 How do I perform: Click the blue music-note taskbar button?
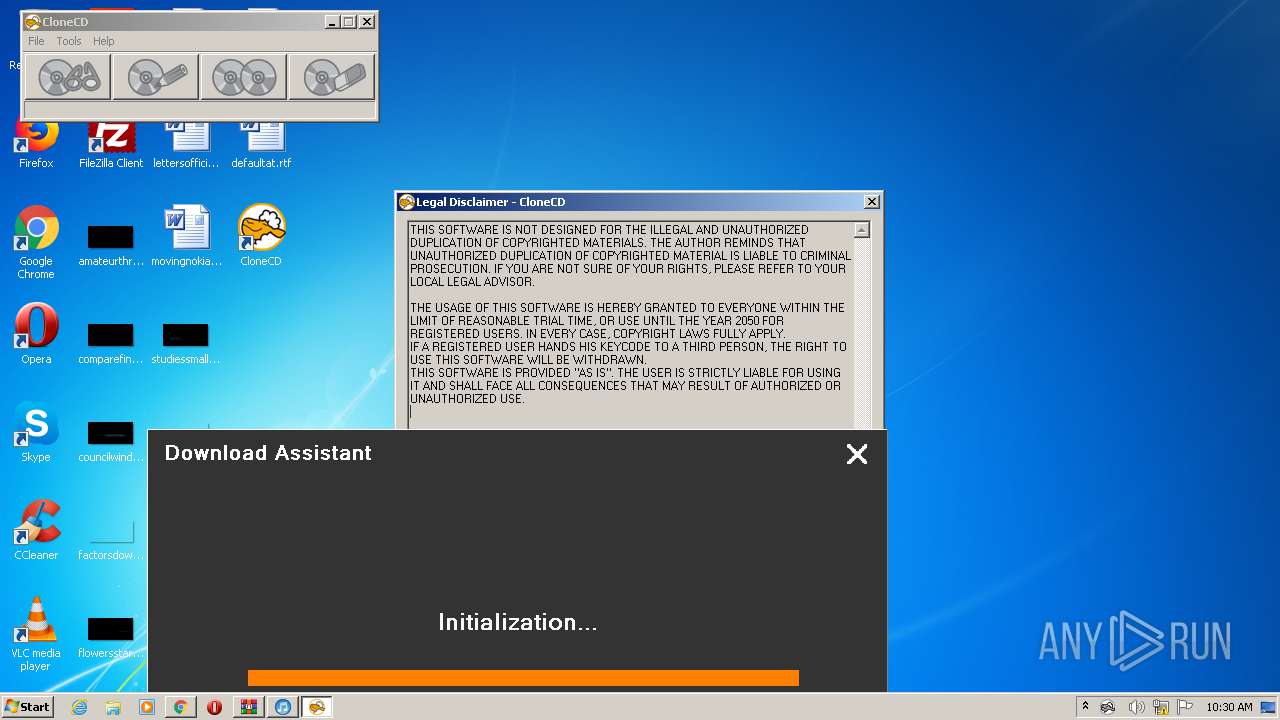[x=283, y=707]
